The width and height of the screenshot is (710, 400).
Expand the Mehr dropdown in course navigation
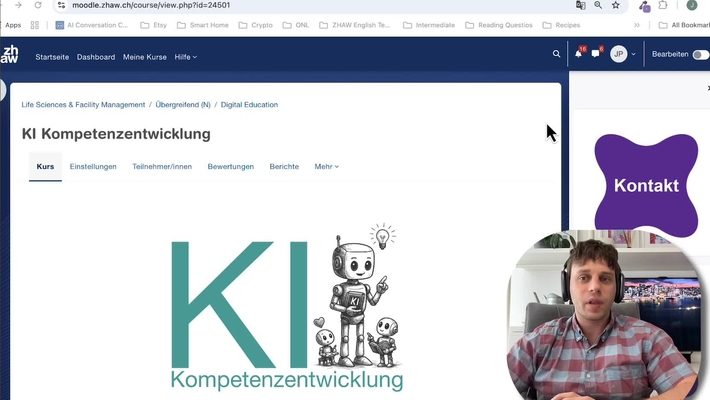[x=326, y=167]
